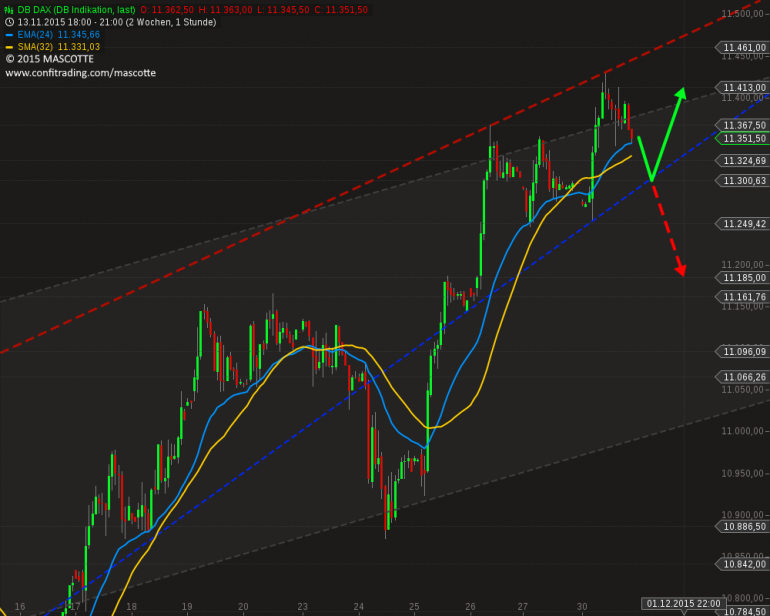
Task: Select the EMA(24) indicator label
Action: point(35,35)
